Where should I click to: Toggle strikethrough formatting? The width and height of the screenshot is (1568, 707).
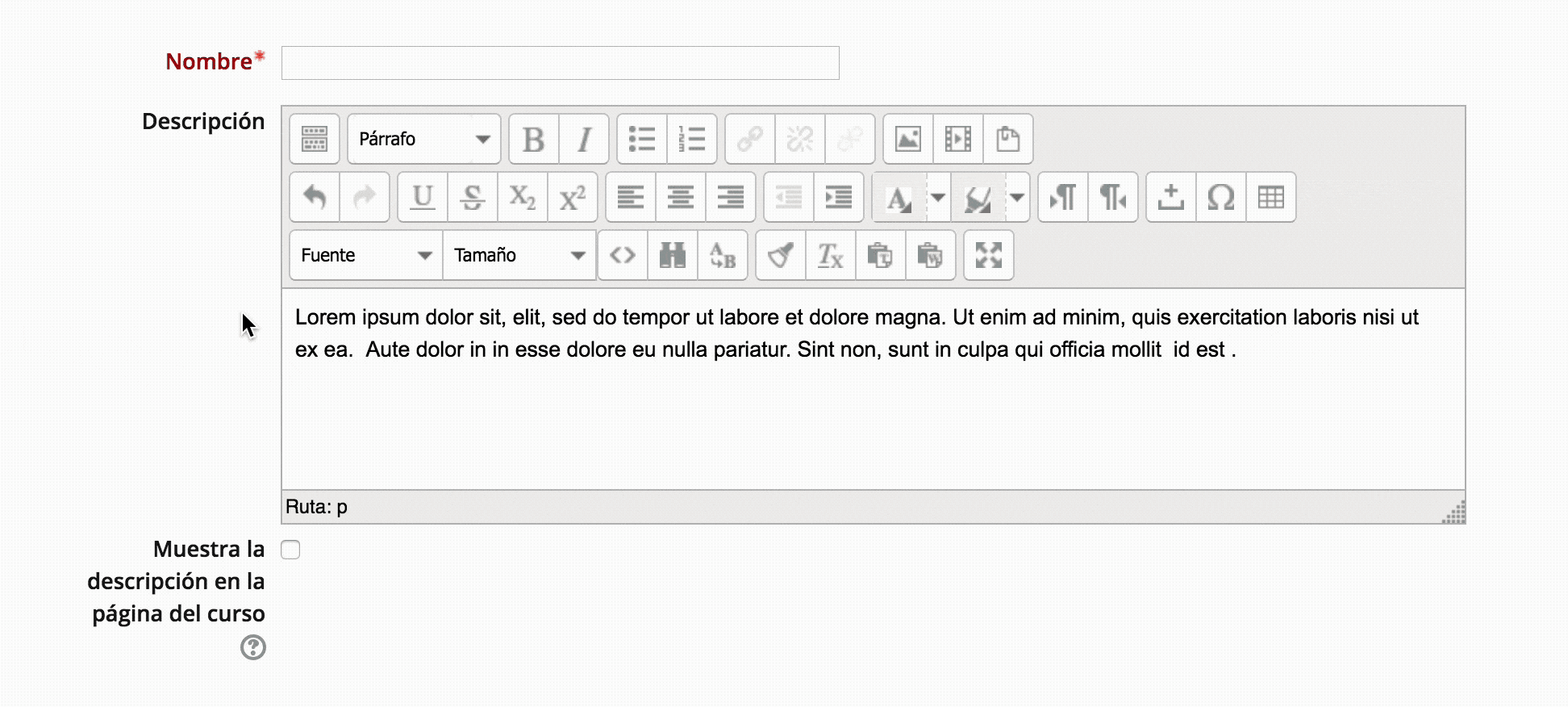pyautogui.click(x=472, y=198)
